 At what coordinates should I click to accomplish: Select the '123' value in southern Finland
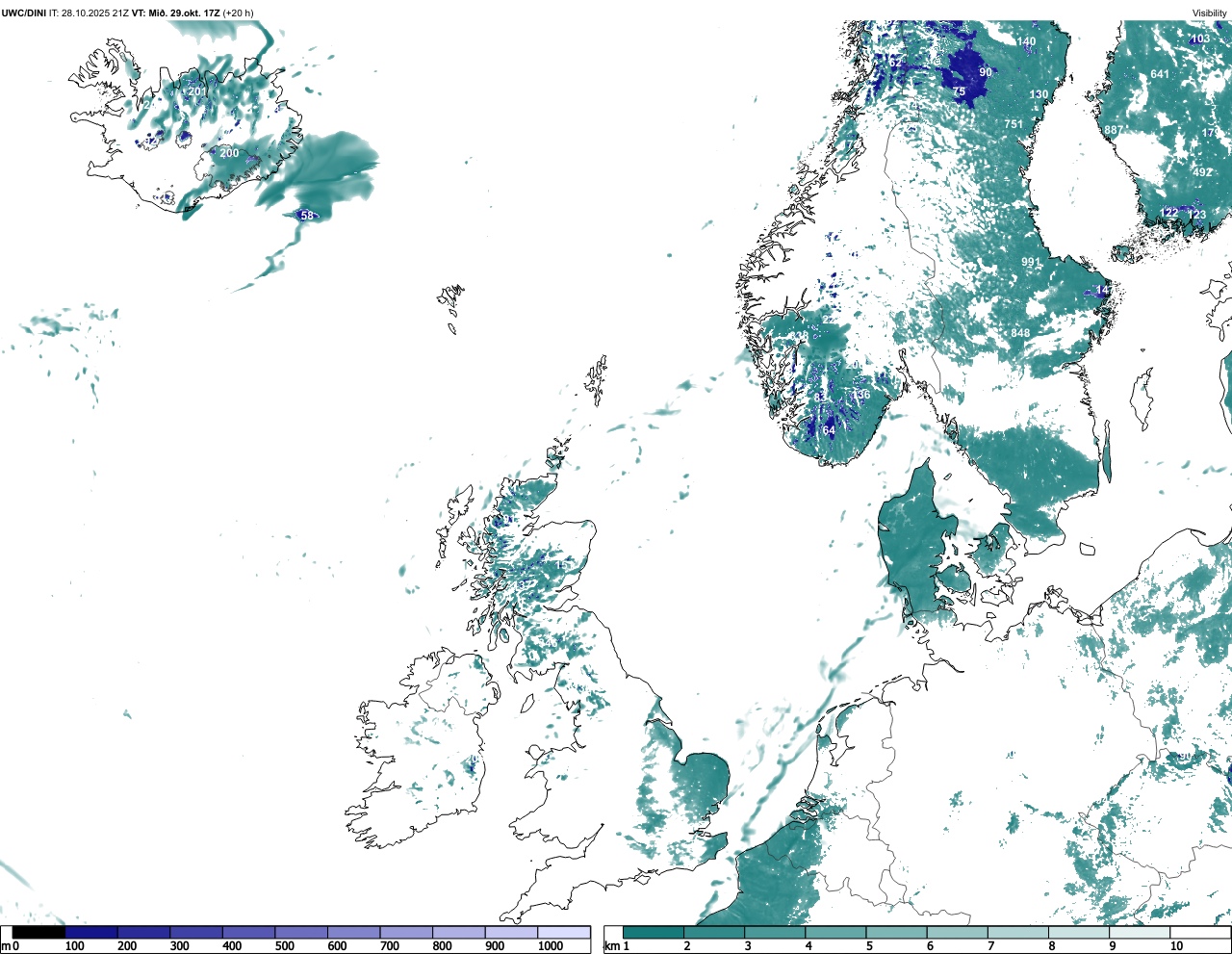click(1197, 215)
